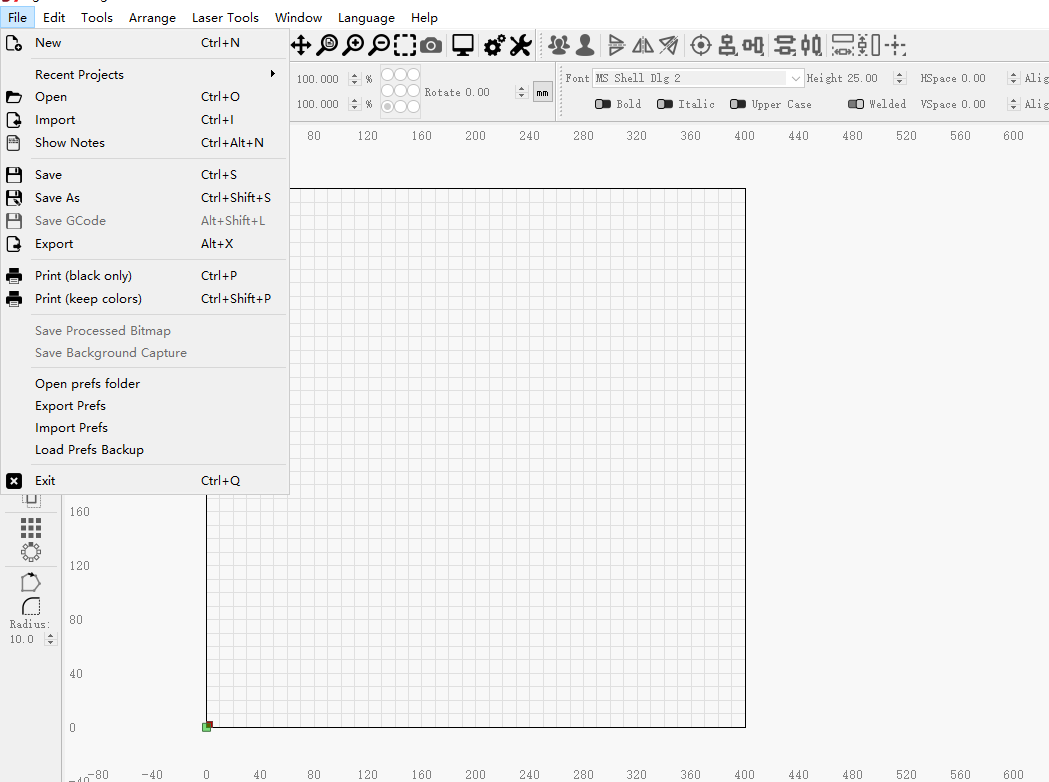Choose Save As from the File menu

[x=57, y=198]
